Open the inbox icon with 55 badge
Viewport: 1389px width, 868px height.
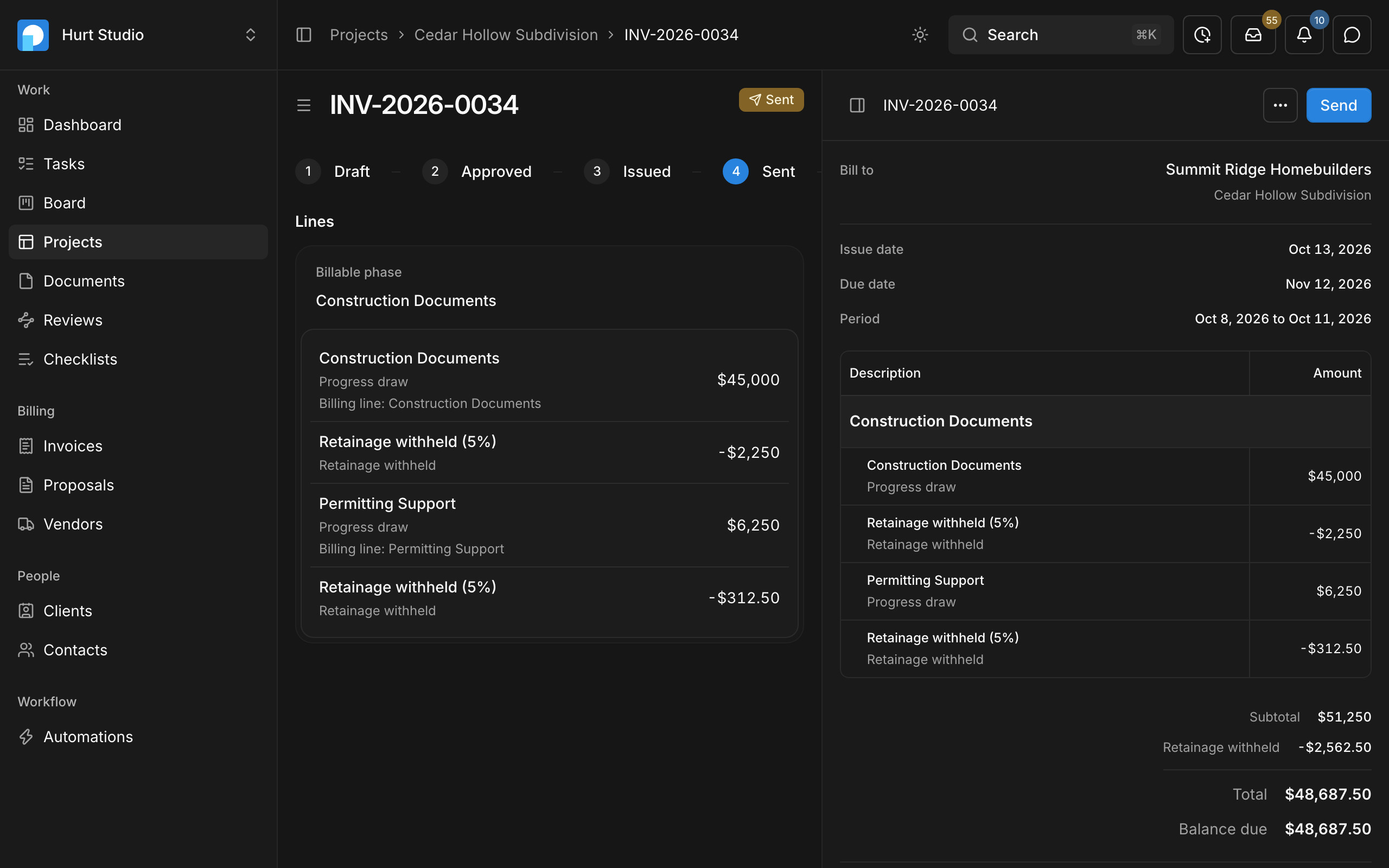coord(1253,34)
